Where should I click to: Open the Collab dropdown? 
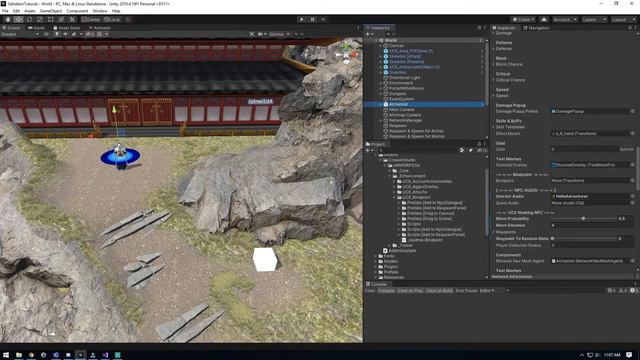[523, 19]
